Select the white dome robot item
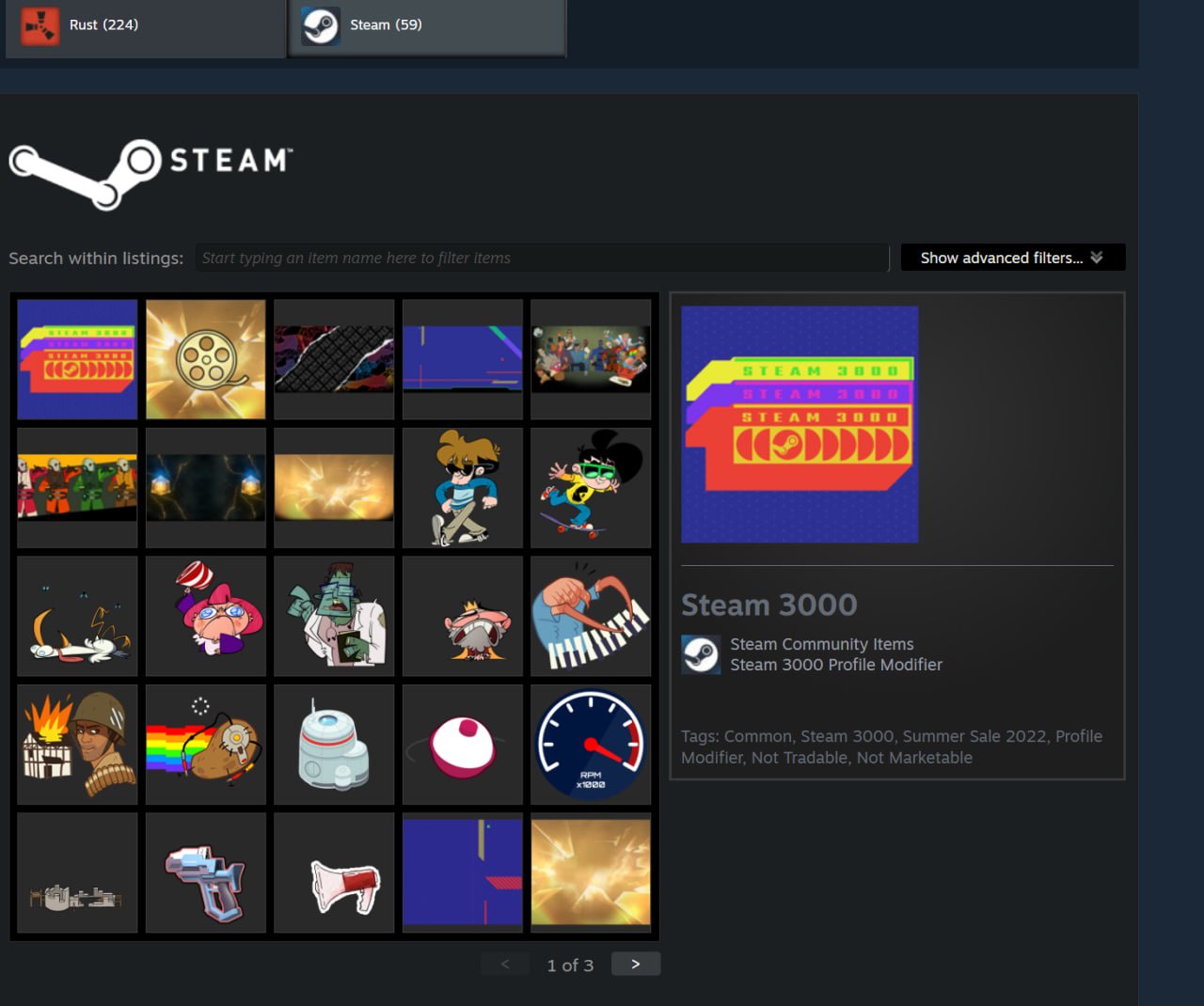The width and height of the screenshot is (1204, 1006). pos(334,745)
